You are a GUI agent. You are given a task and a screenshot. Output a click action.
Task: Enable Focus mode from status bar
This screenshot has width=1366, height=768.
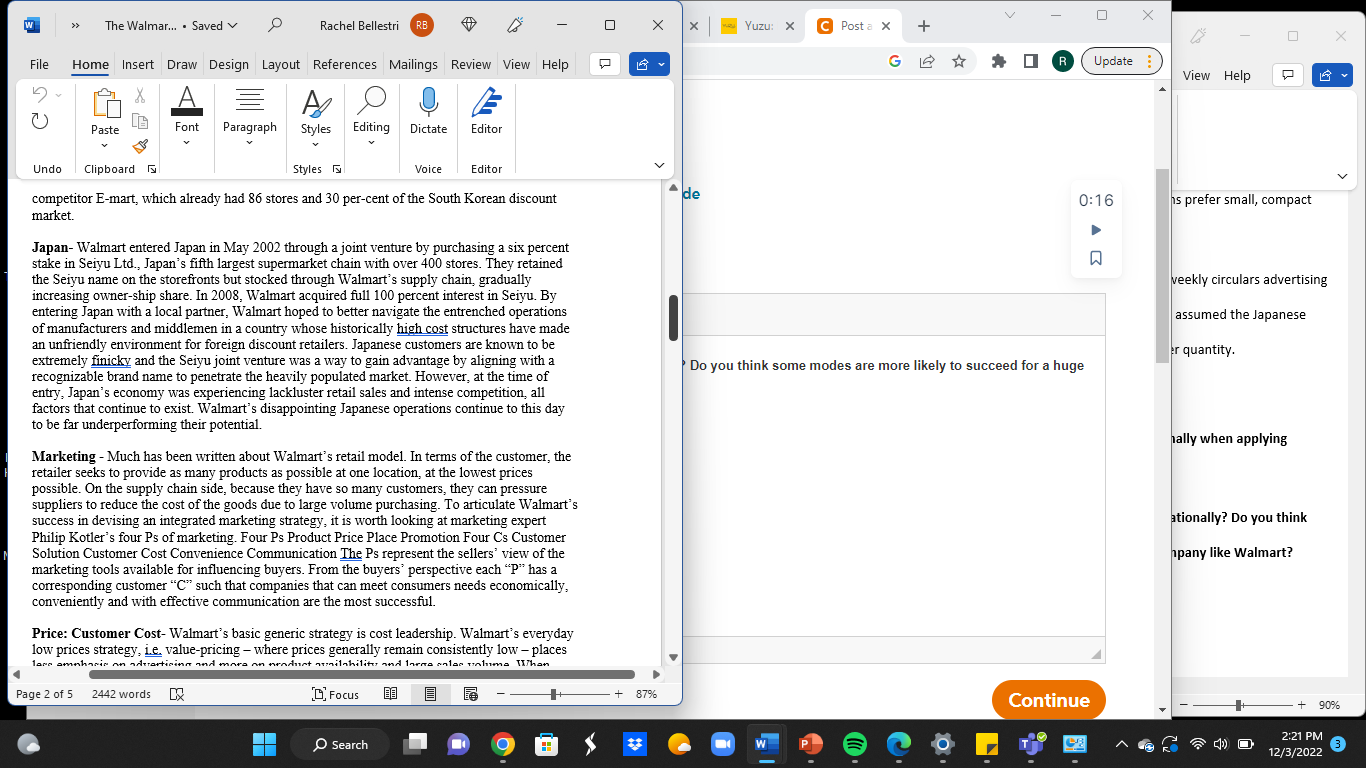tap(336, 693)
